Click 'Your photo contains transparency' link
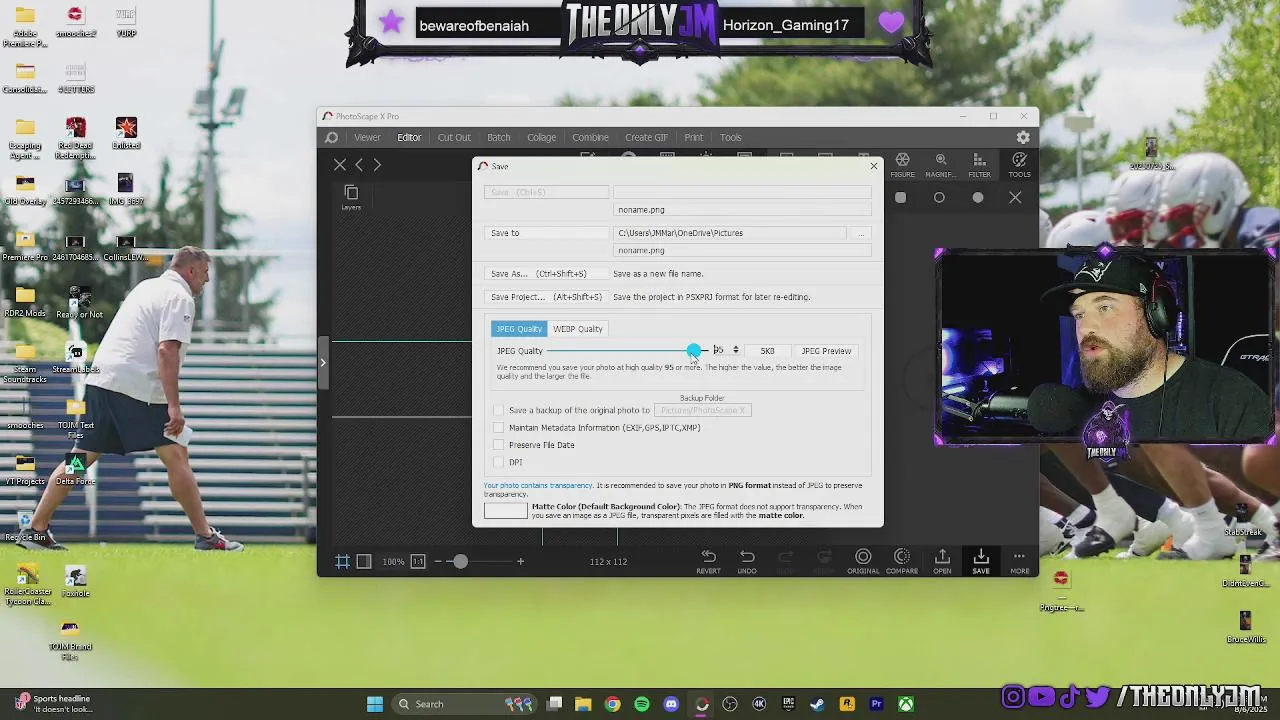The image size is (1280, 720). 538,486
